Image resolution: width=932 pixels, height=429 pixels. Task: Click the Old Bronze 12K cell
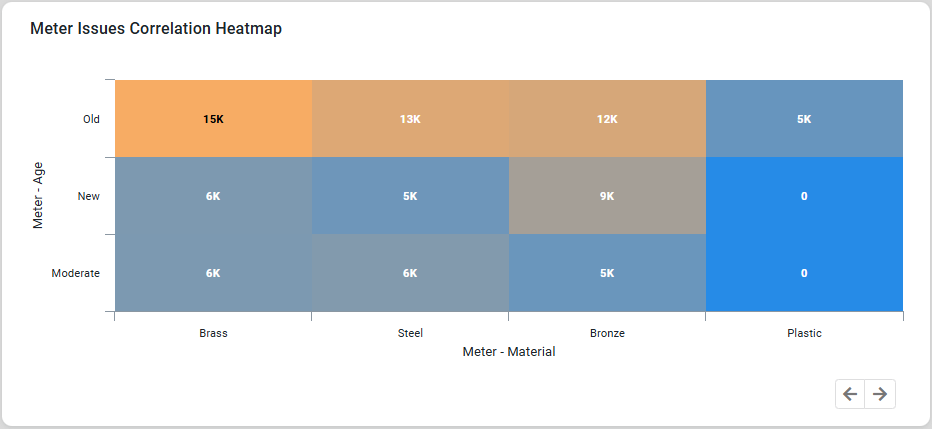click(607, 119)
